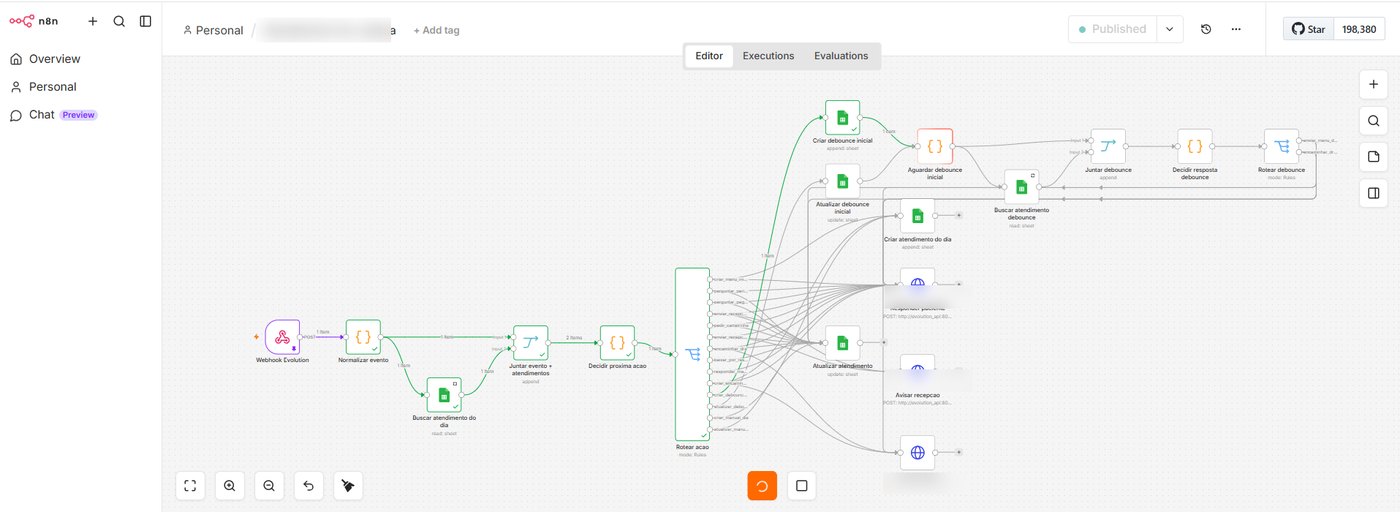Click the 198,380 star count

point(1358,29)
